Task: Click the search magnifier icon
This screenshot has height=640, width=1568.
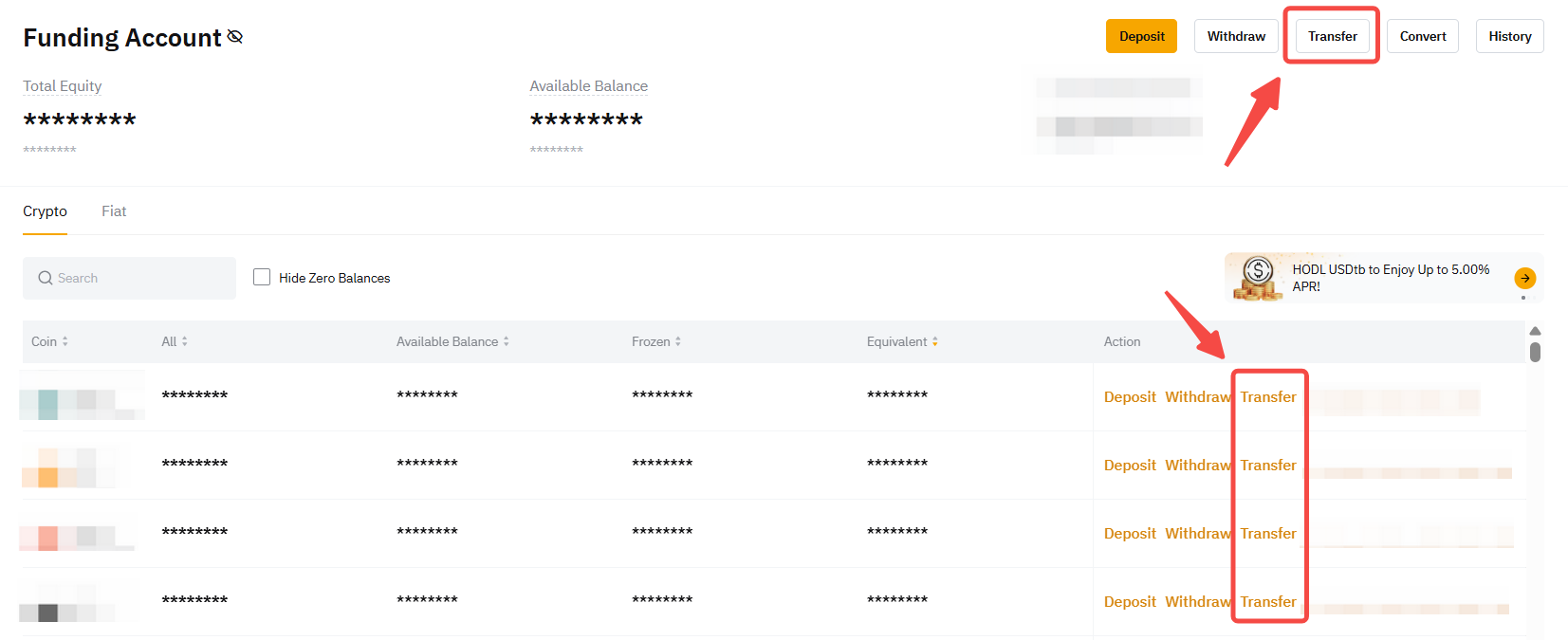Action: [x=45, y=278]
